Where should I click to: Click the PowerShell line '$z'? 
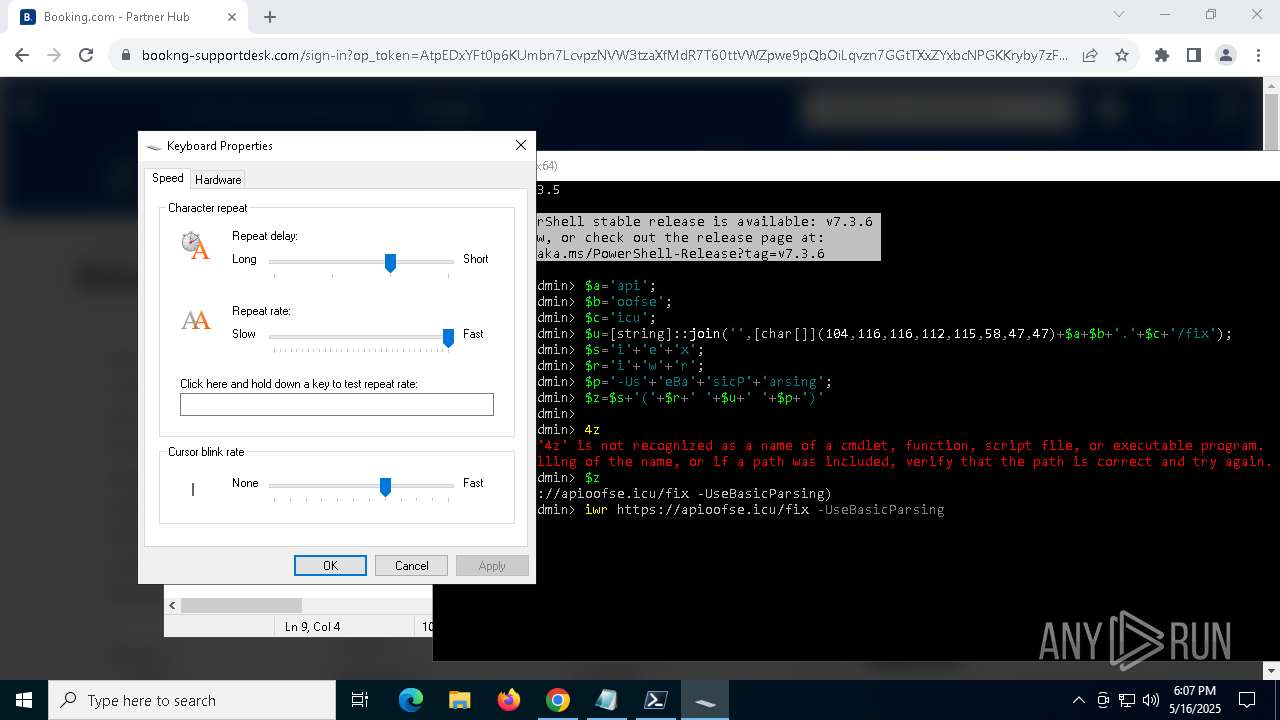coord(592,478)
